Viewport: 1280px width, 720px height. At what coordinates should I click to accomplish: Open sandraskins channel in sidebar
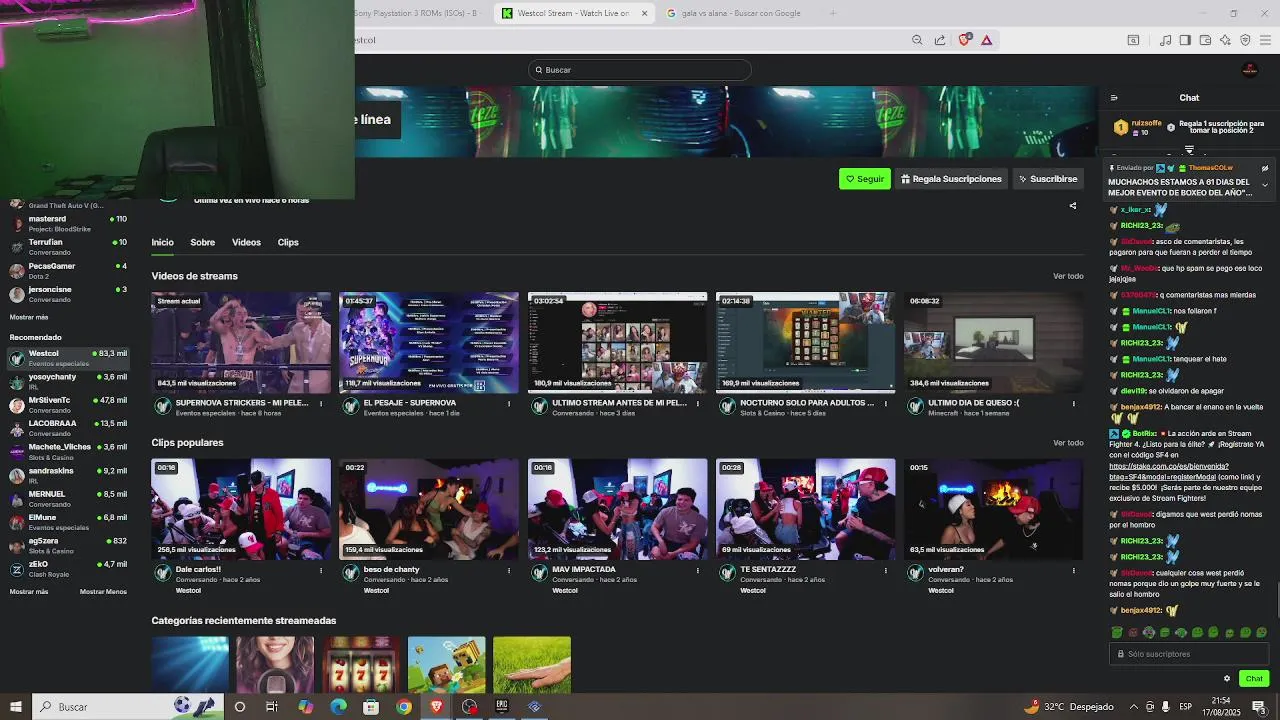(x=68, y=475)
